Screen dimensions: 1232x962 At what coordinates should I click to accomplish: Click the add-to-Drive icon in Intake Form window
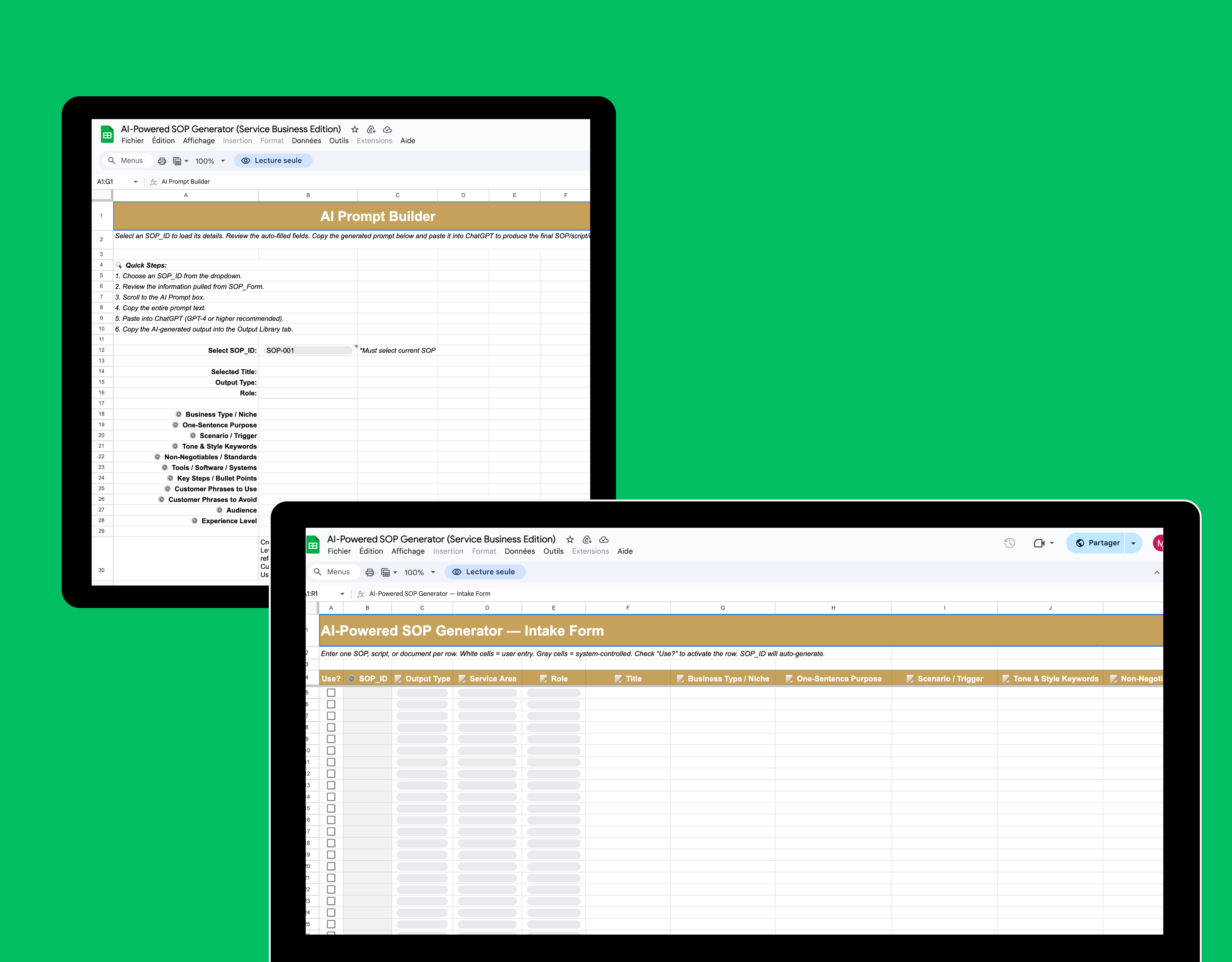pyautogui.click(x=587, y=539)
